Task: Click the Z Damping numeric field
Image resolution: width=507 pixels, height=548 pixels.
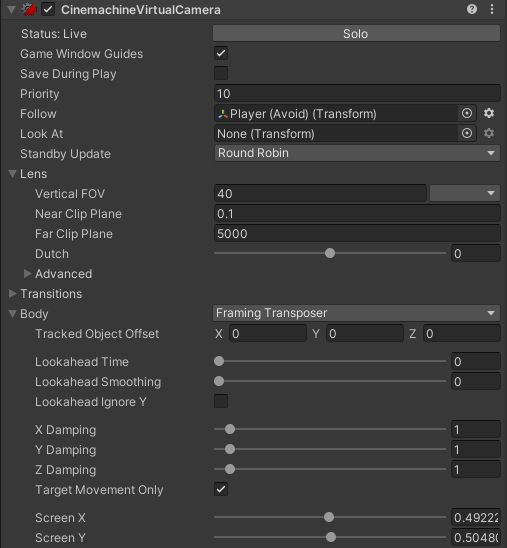Action: click(476, 469)
